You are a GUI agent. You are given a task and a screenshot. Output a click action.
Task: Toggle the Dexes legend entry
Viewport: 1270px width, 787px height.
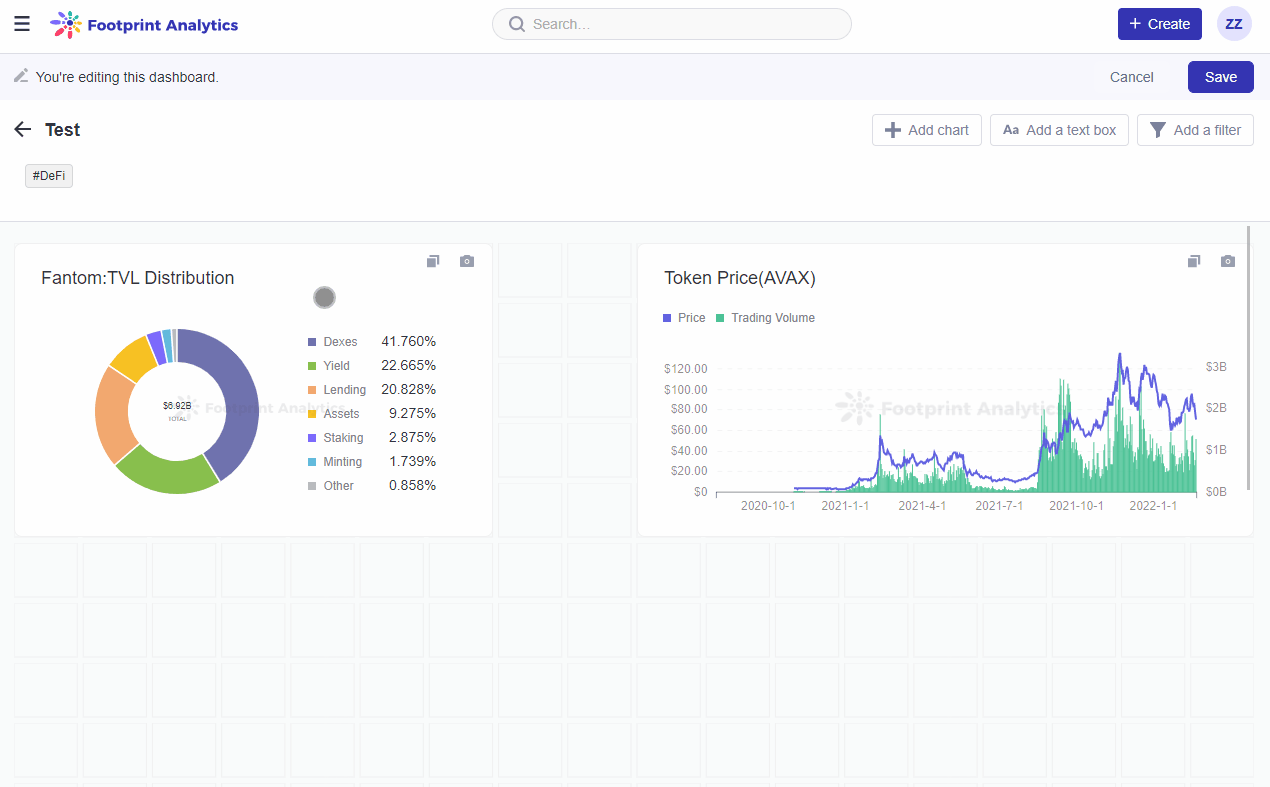[x=333, y=342]
